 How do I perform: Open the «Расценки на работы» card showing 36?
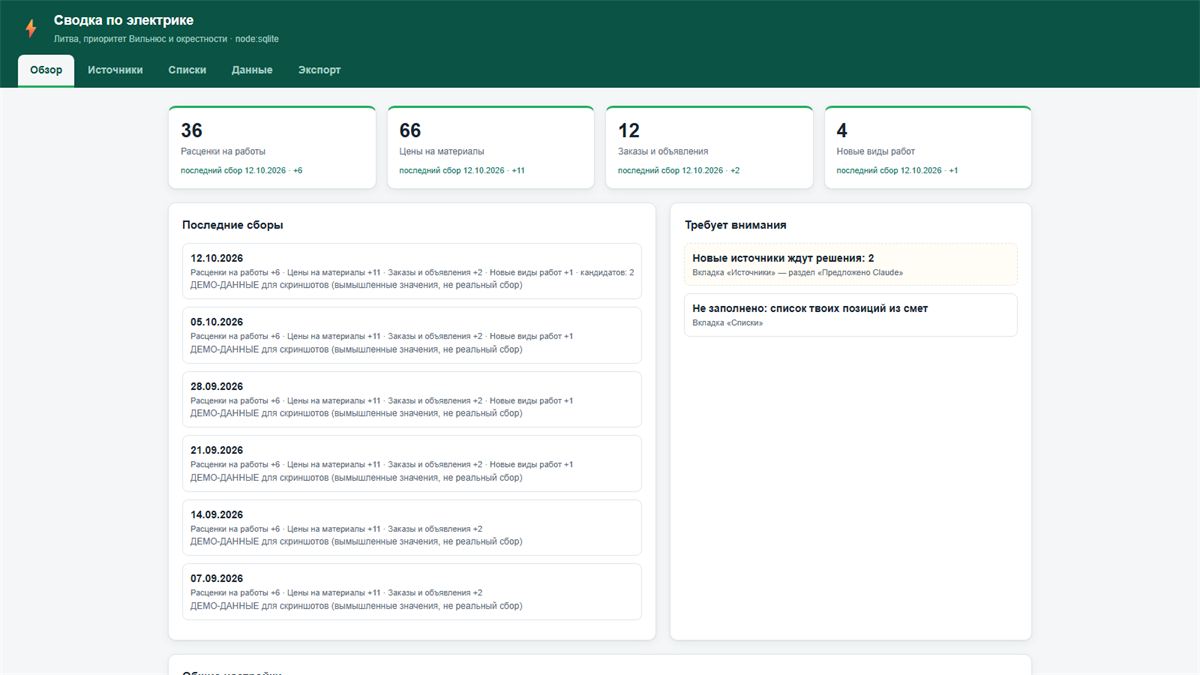tap(272, 147)
